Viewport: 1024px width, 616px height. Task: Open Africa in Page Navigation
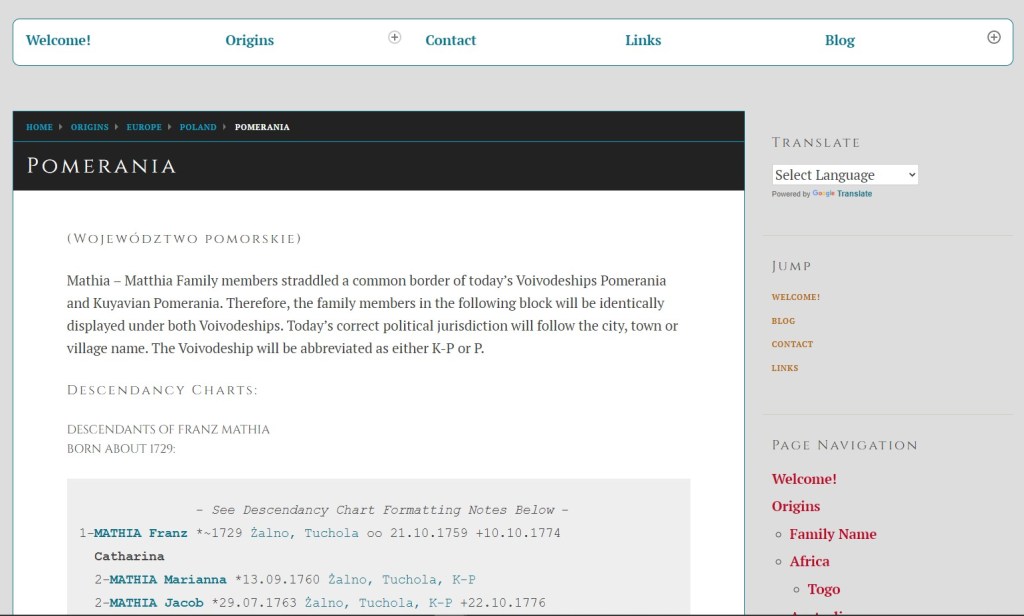point(809,561)
